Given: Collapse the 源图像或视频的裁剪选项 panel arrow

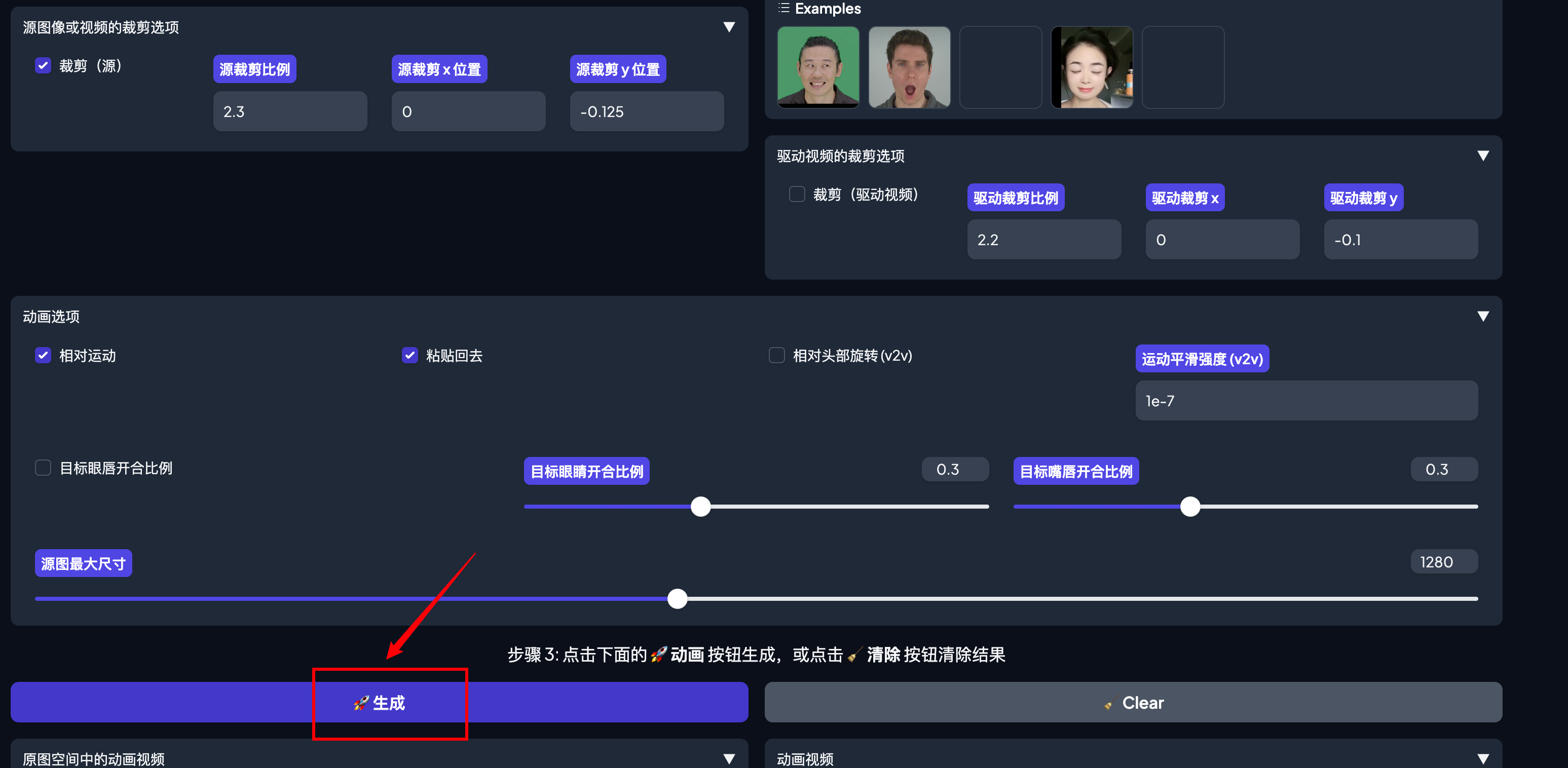Looking at the screenshot, I should pyautogui.click(x=729, y=27).
